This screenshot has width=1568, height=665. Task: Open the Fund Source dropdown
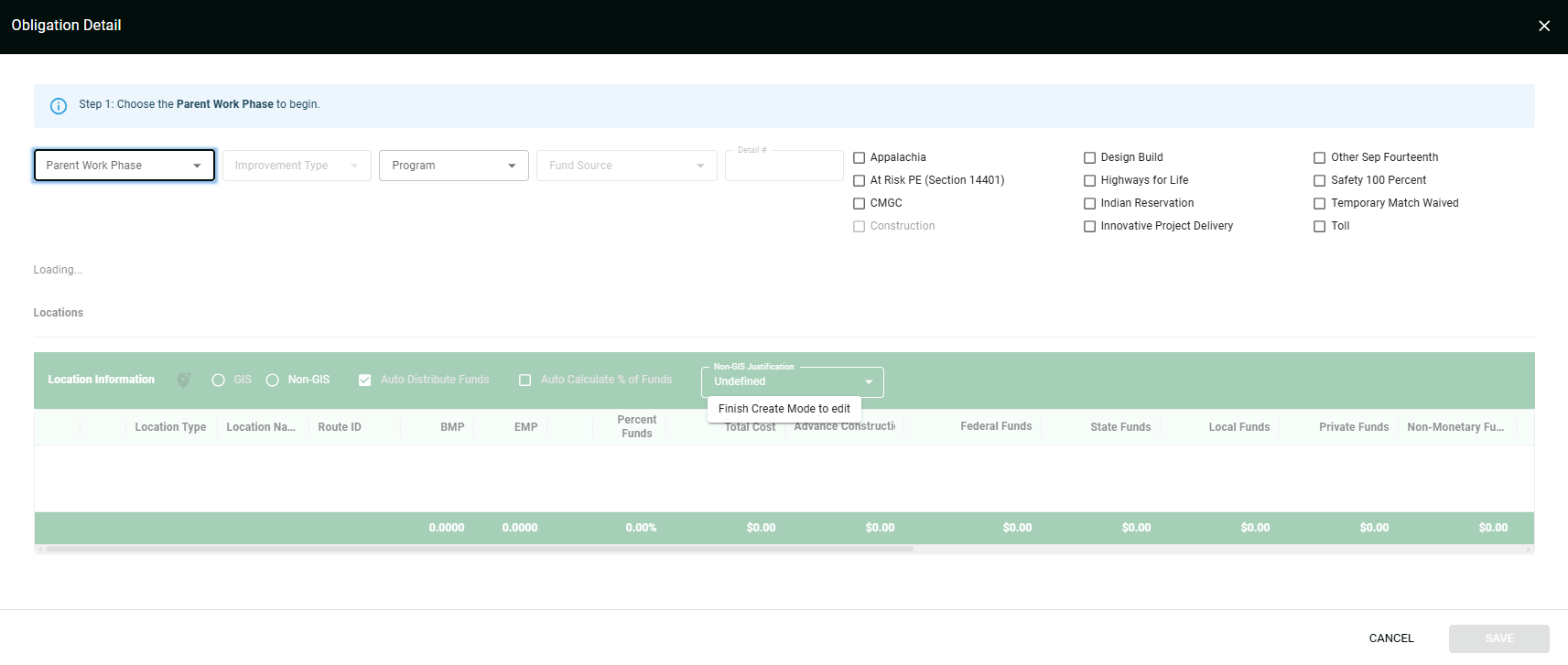[627, 166]
